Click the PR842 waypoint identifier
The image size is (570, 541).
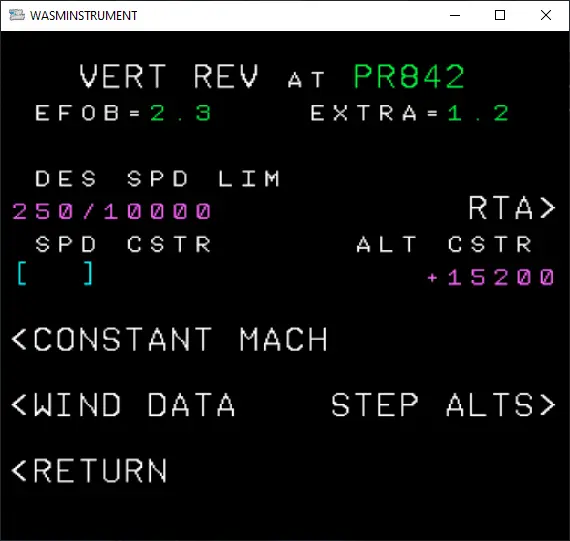[x=409, y=76]
